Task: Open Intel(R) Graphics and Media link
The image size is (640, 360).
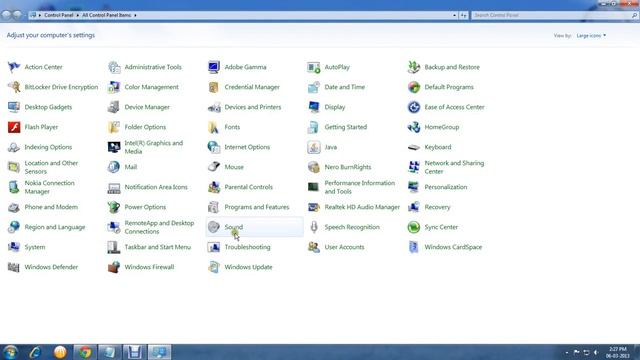Action: point(153,147)
